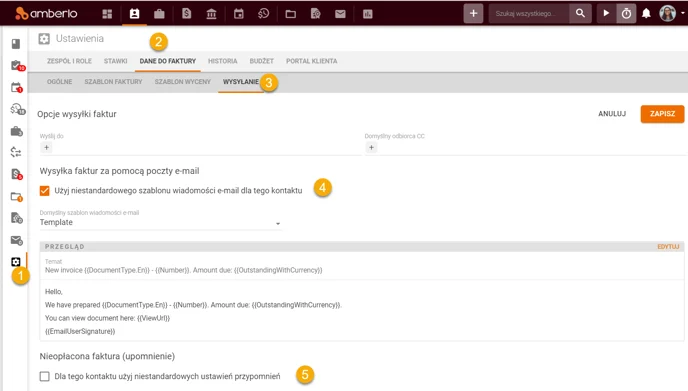Image resolution: width=688 pixels, height=391 pixels.
Task: Switch to BUDŻET tab
Action: tap(262, 61)
